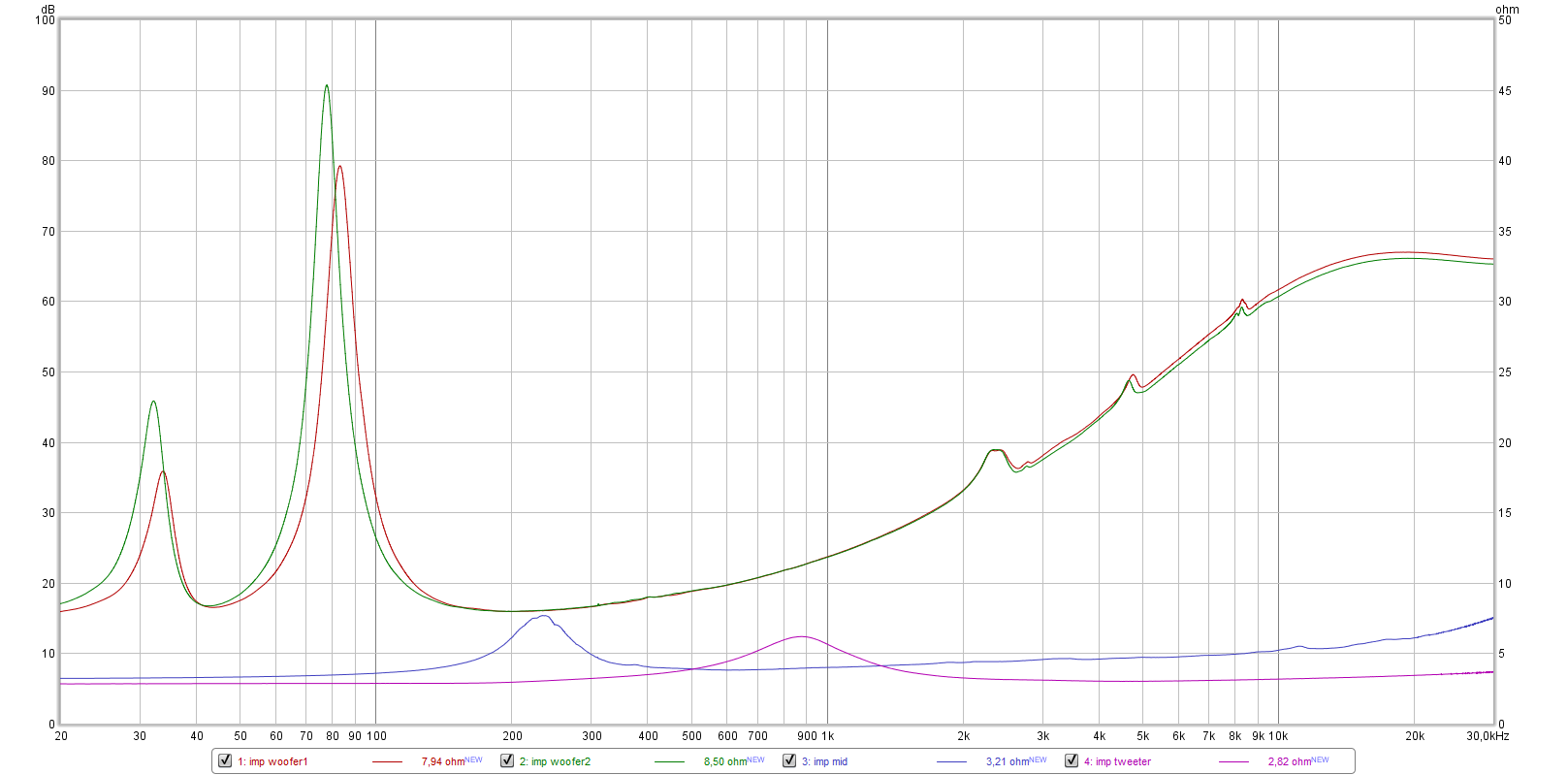Disable the imp tweeter trace checkbox

click(x=1072, y=760)
